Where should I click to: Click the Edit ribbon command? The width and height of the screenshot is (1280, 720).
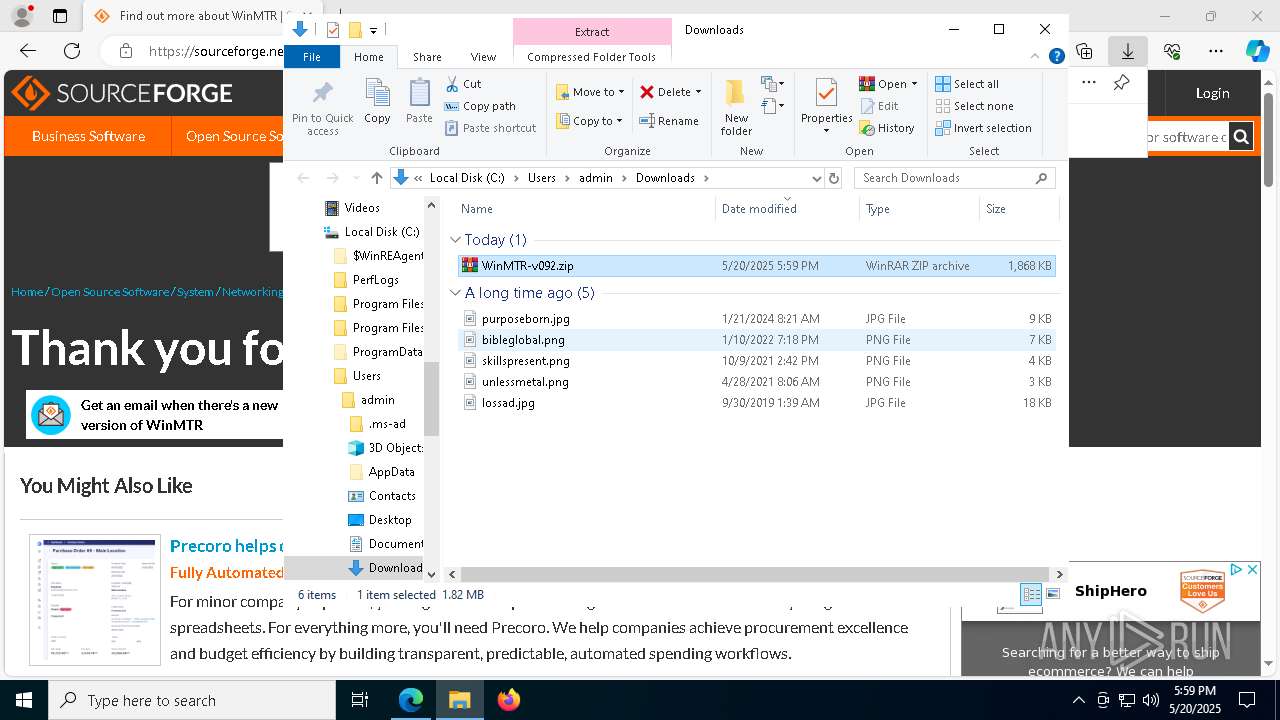[878, 106]
